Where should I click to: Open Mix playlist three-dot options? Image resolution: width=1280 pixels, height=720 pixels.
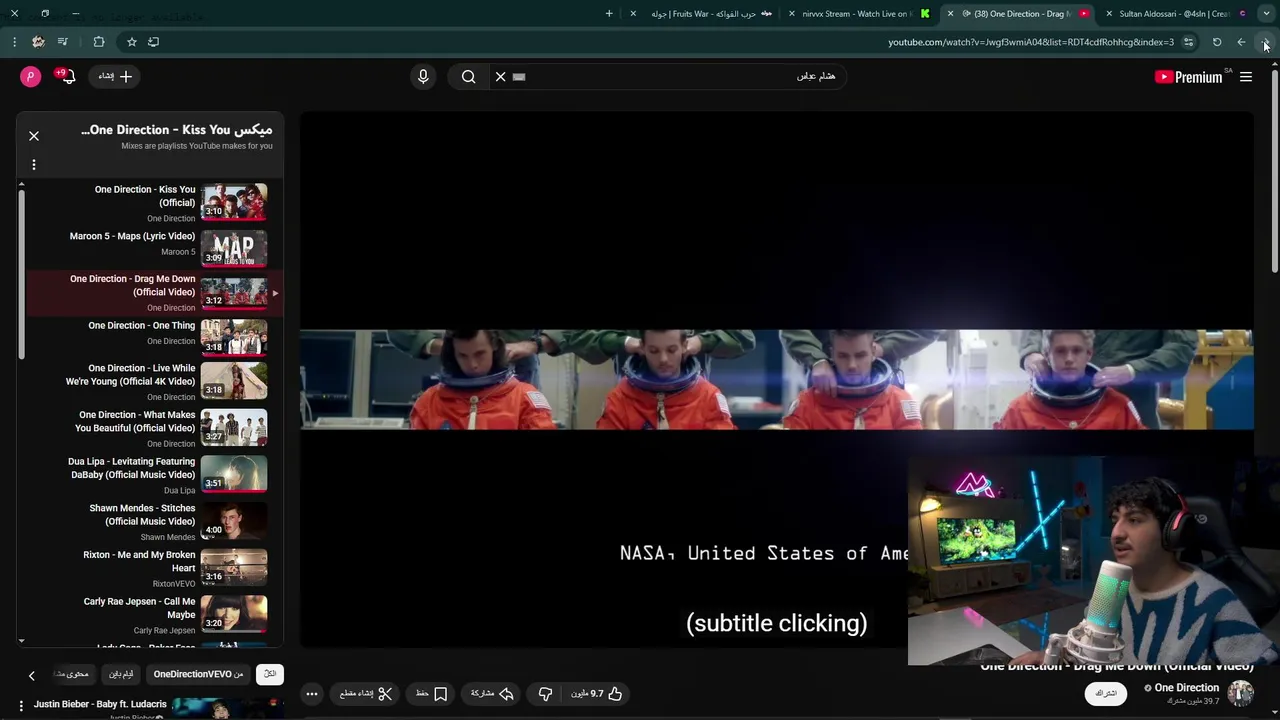[x=34, y=165]
